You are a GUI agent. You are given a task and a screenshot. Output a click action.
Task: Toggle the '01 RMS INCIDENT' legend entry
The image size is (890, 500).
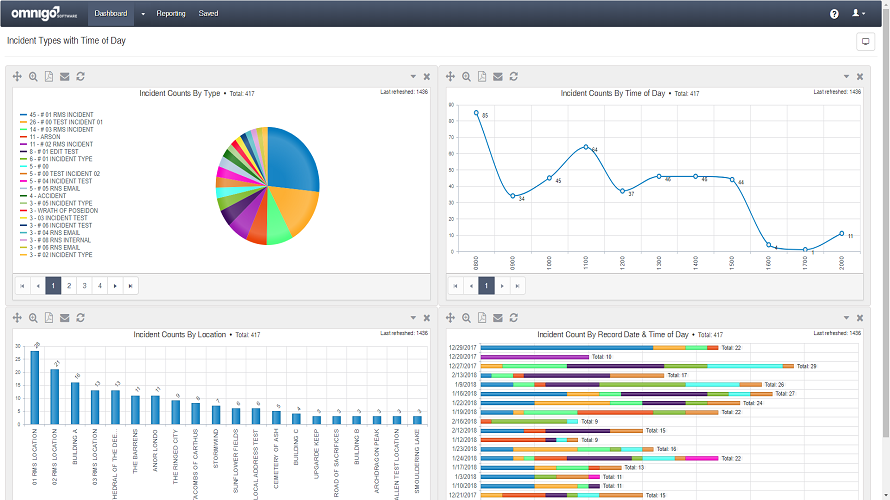tap(60, 115)
